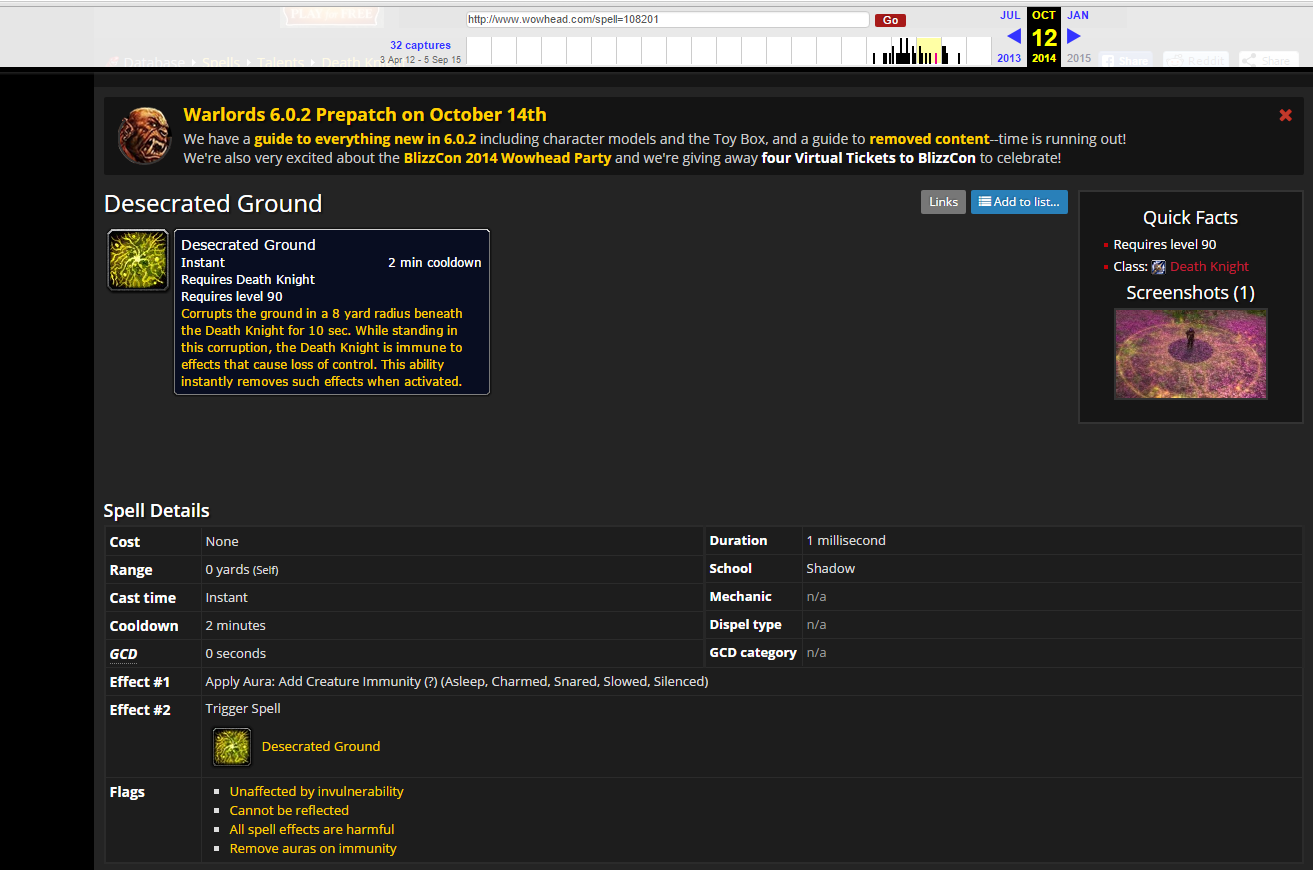This screenshot has width=1313, height=870.
Task: Close the Warlords prepatch announcement banner
Action: [x=1285, y=116]
